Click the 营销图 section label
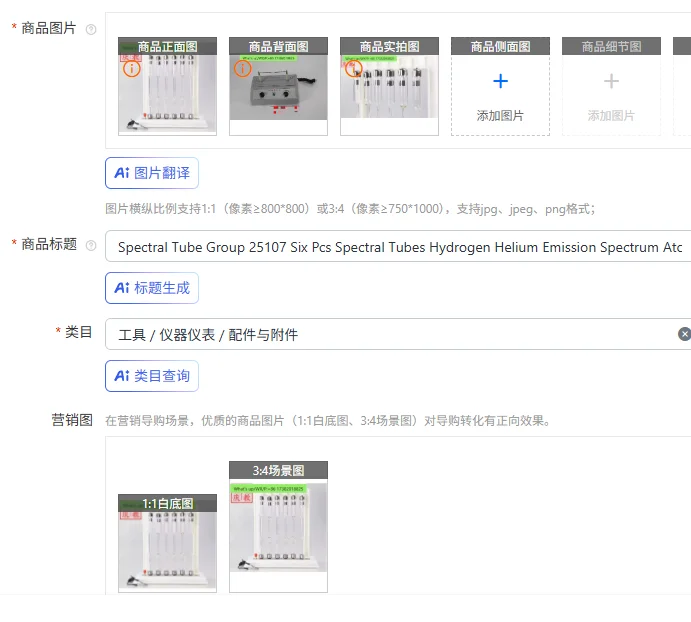 pos(72,420)
